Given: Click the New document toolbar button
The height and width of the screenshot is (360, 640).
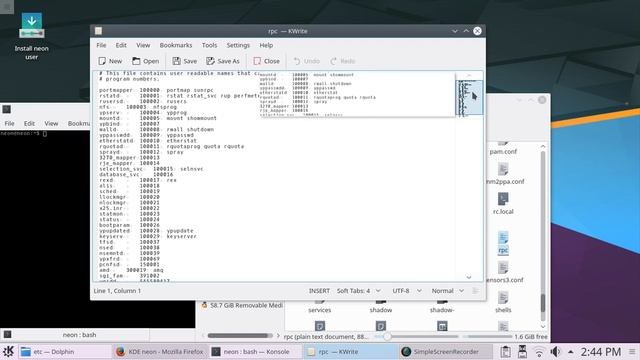Looking at the screenshot, I should (x=110, y=61).
